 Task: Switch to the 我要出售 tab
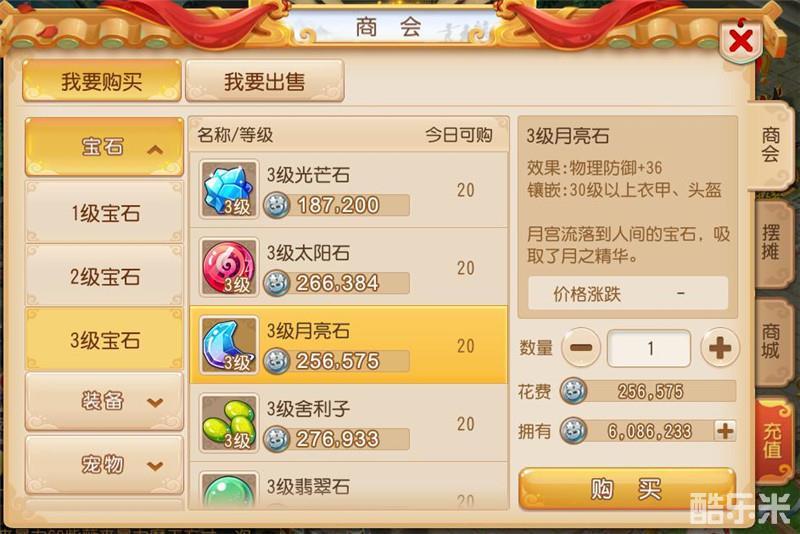(x=264, y=81)
